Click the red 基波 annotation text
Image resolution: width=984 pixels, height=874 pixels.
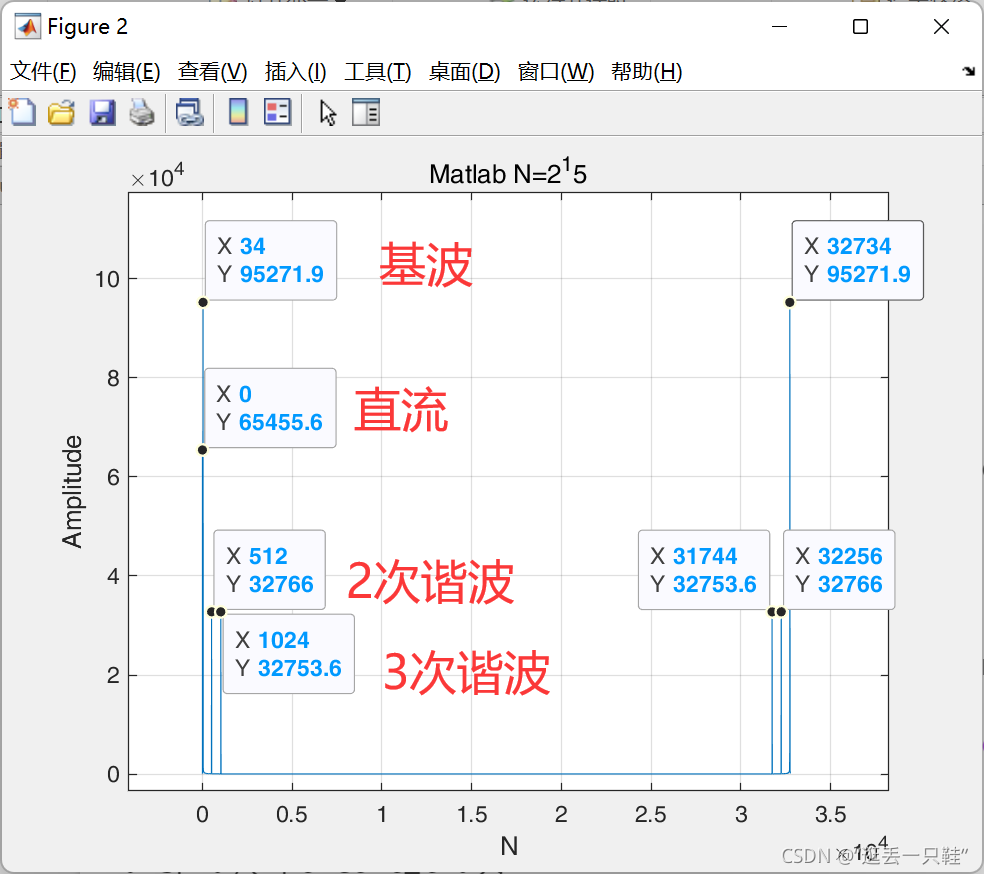click(425, 265)
